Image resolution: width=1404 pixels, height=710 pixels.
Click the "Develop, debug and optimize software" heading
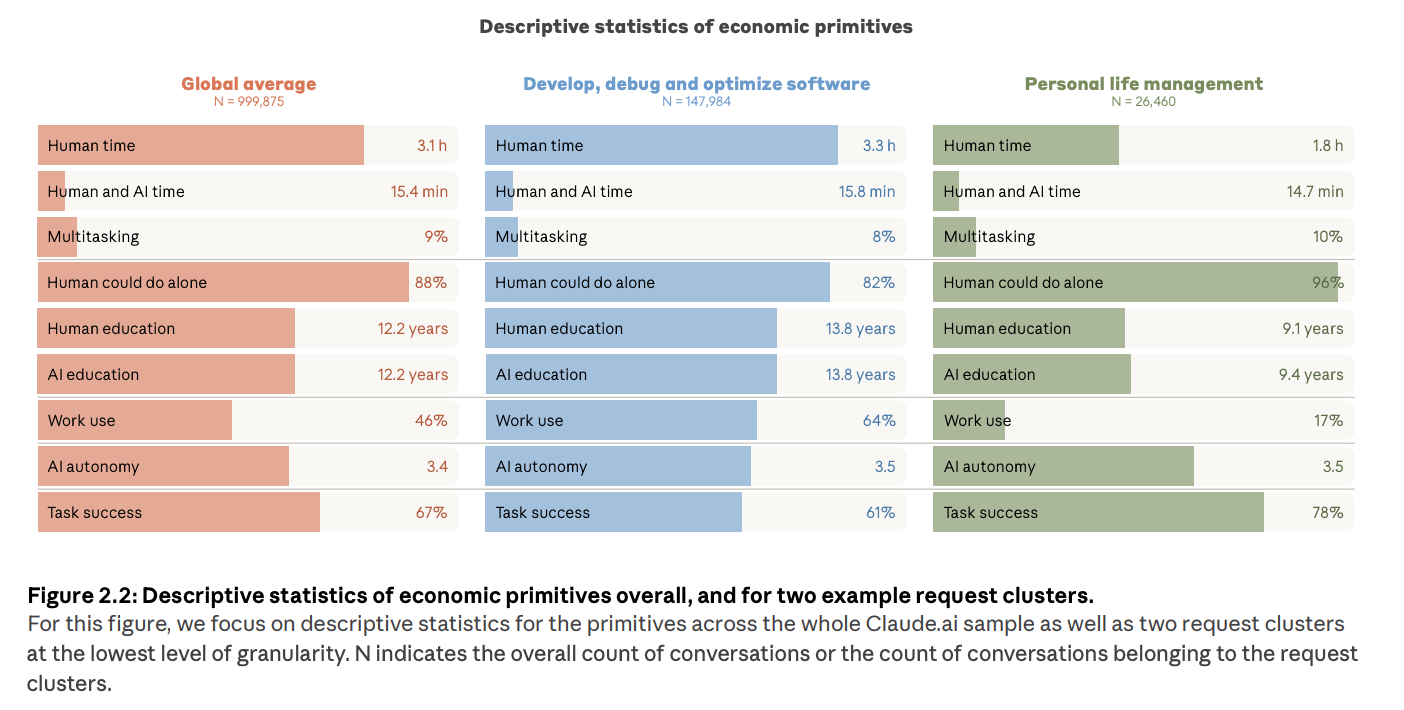coord(696,84)
